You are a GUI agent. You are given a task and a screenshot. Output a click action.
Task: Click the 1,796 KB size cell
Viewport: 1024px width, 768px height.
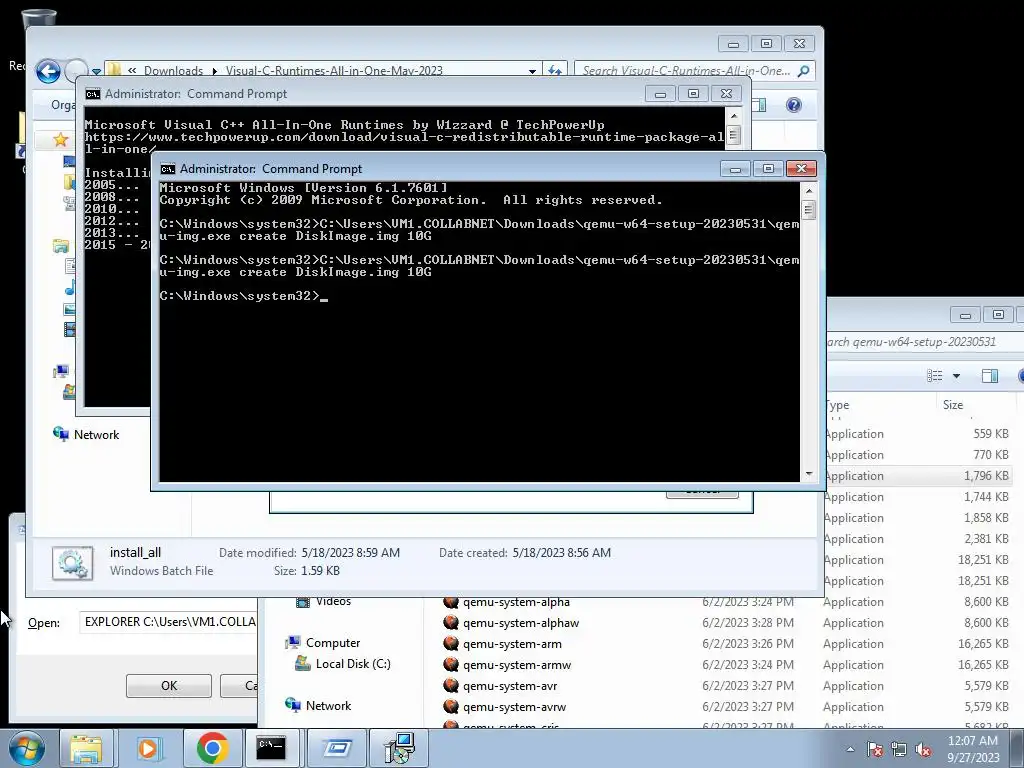pos(985,476)
